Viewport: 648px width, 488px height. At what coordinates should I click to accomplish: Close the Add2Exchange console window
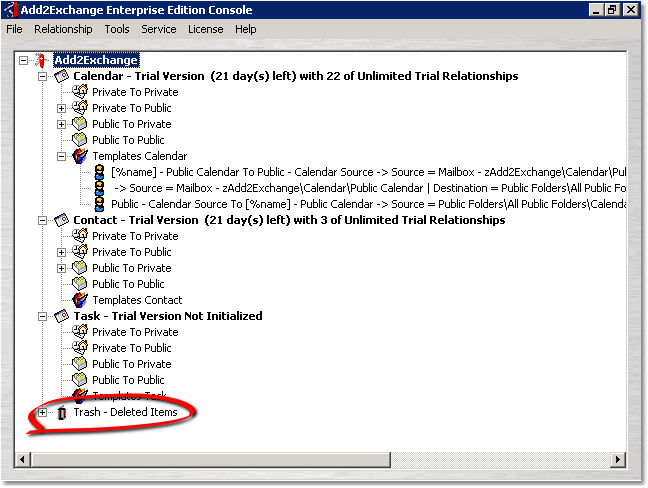(631, 10)
